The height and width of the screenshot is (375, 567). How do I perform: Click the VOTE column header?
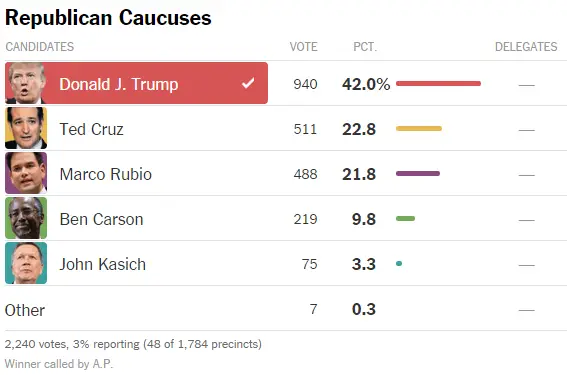[x=303, y=47]
